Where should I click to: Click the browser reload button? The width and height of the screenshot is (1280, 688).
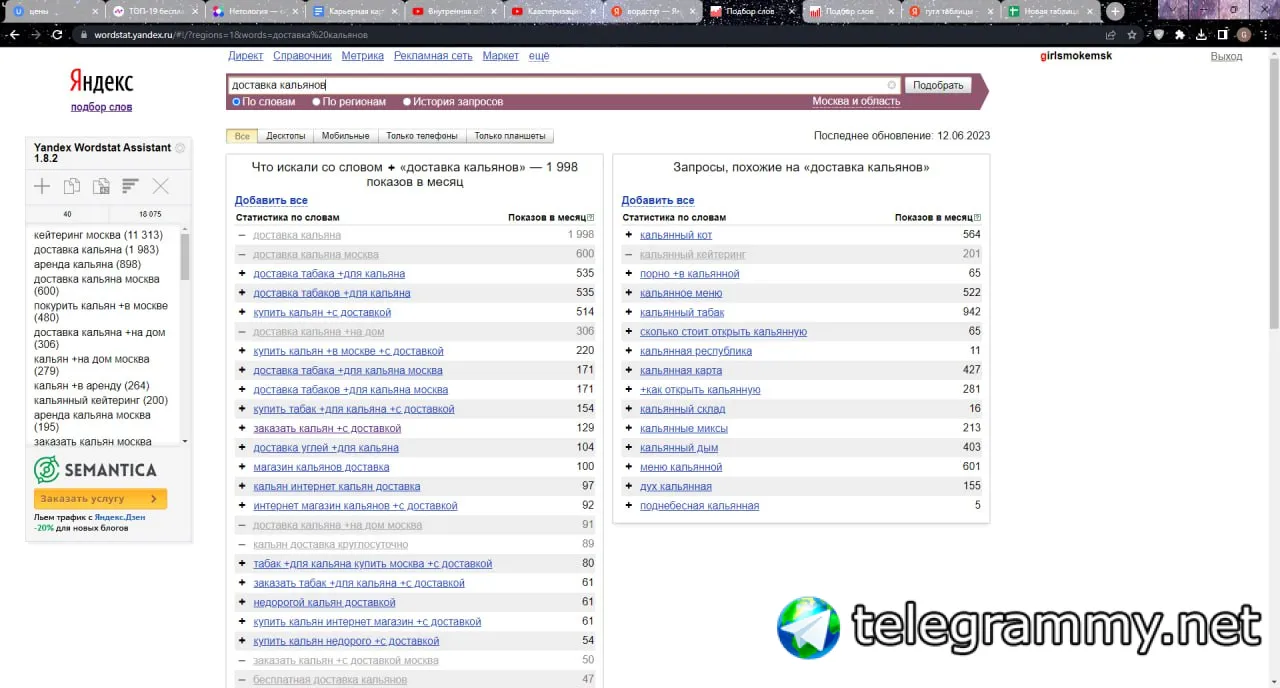[57, 34]
